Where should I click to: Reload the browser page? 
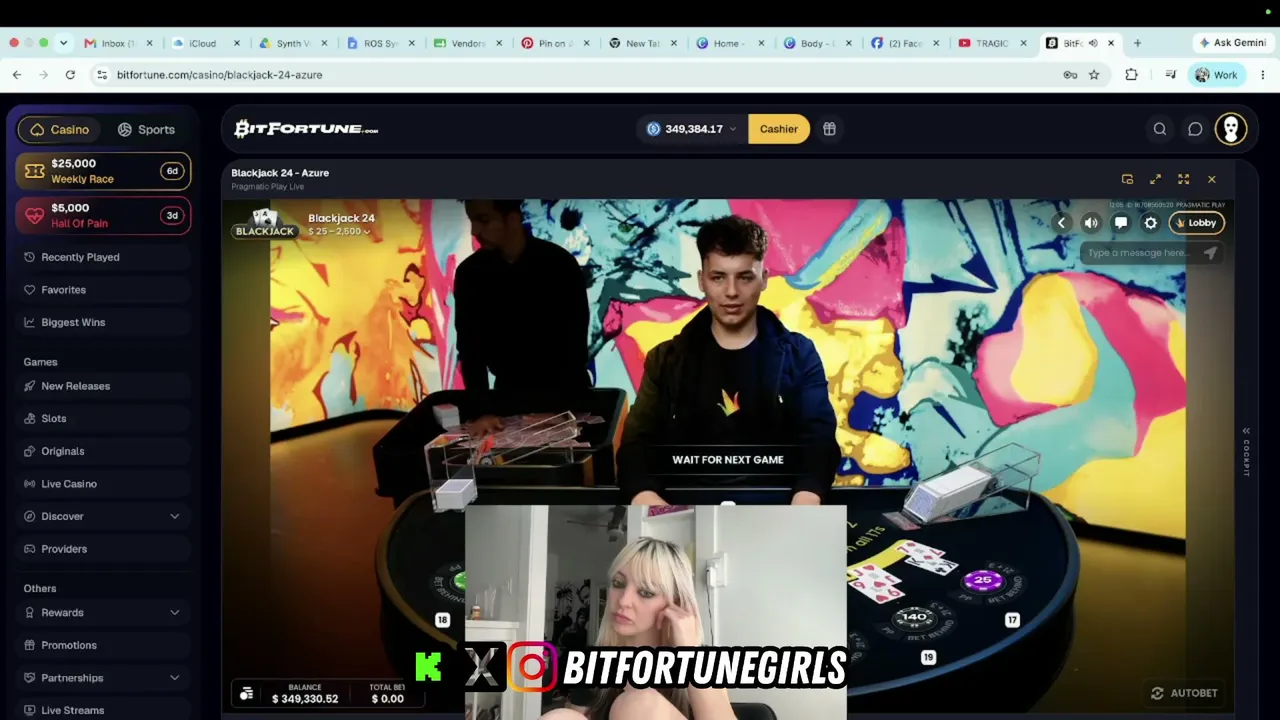pyautogui.click(x=70, y=75)
